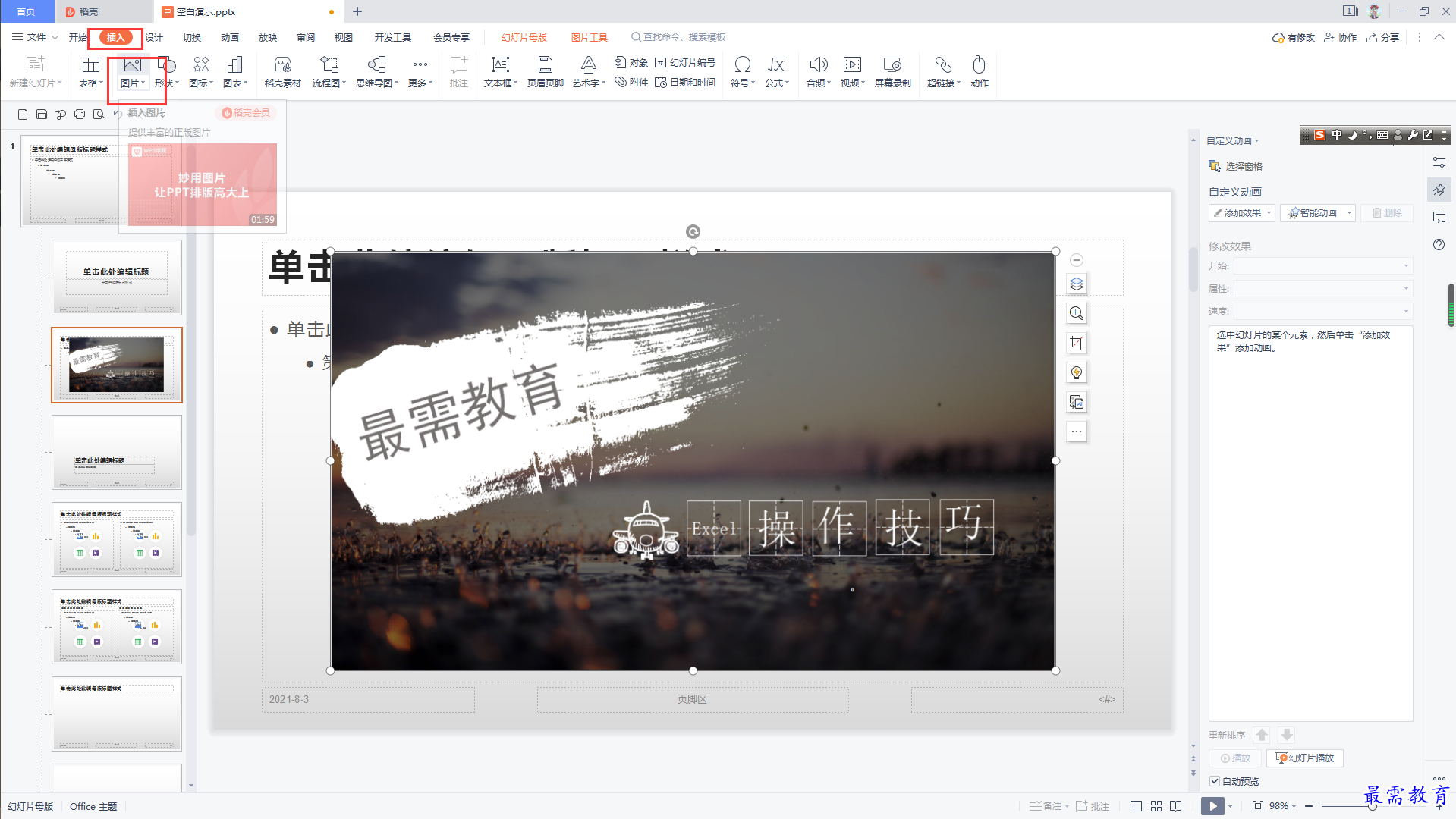This screenshot has height=819, width=1456.
Task: Insert 日期和时间 date and time
Action: tap(685, 82)
